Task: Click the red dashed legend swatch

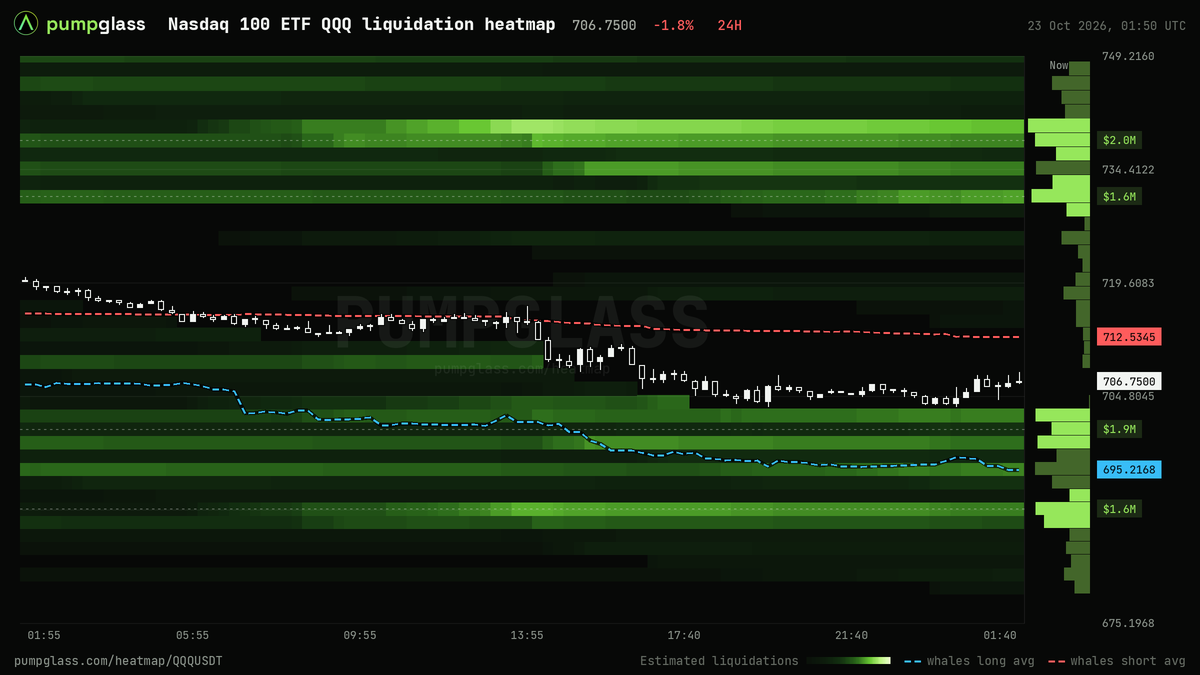Action: (x=1055, y=661)
